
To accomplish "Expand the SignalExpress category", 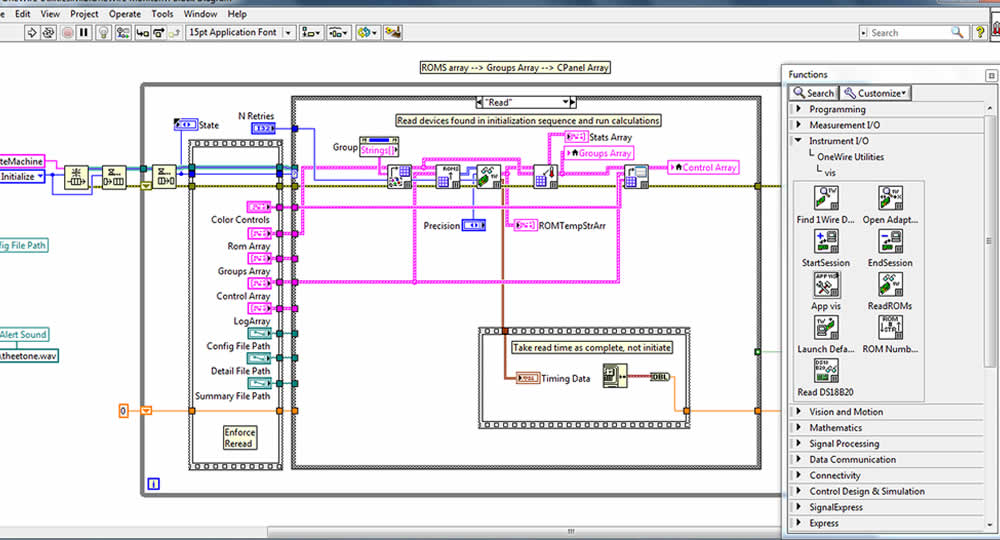I will tap(887, 507).
